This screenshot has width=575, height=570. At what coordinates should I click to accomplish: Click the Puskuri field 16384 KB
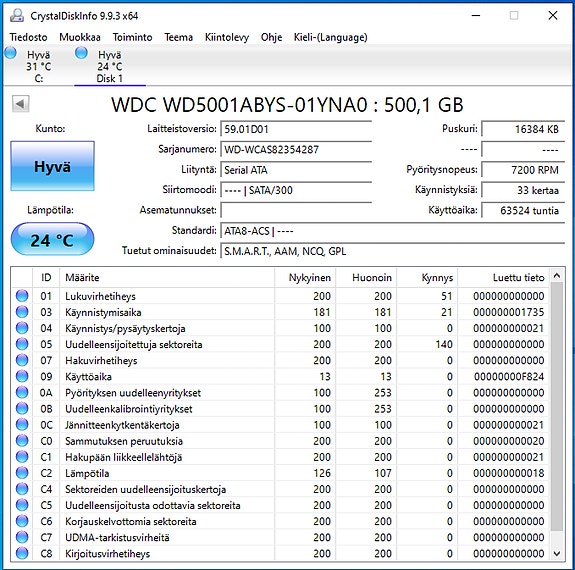[523, 129]
